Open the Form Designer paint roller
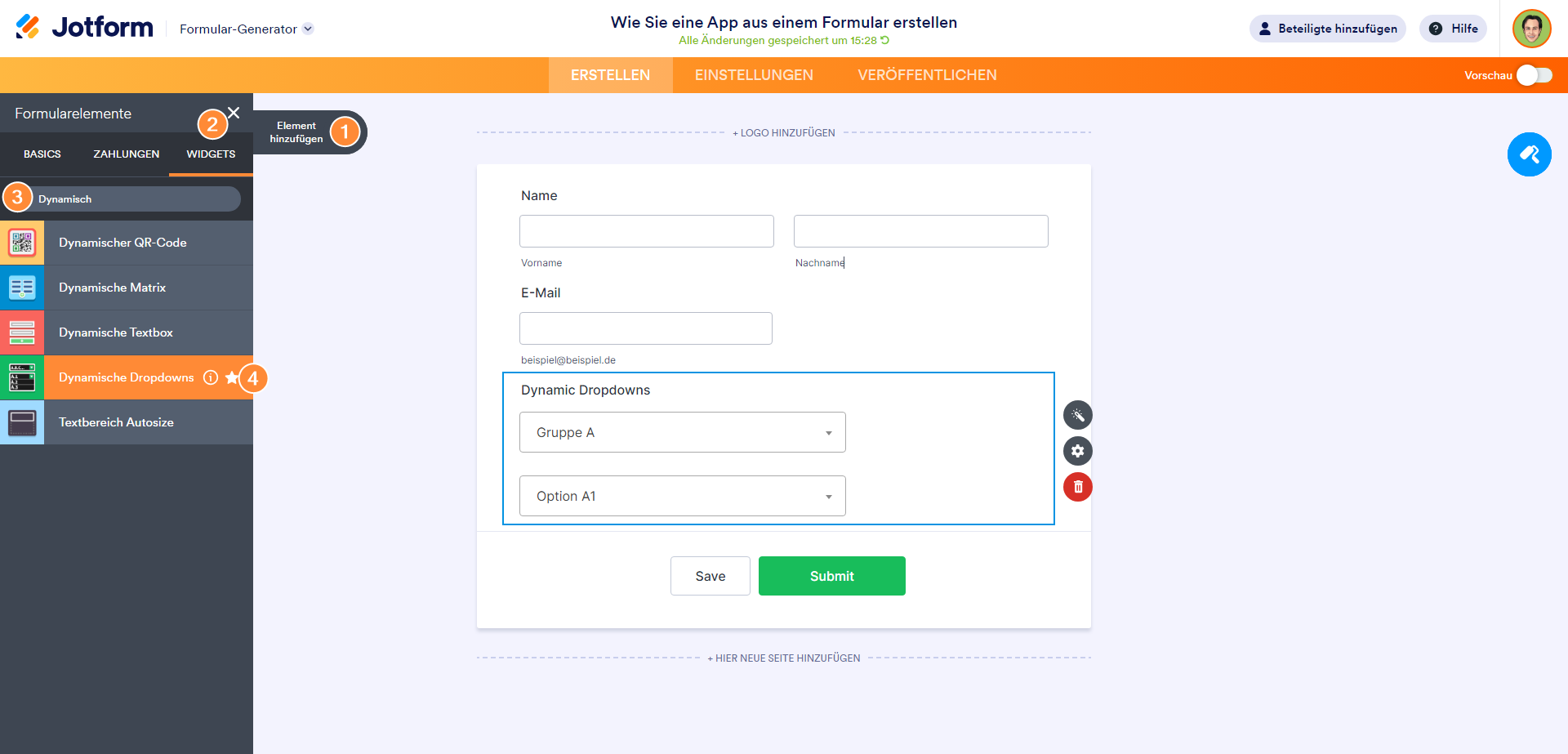The width and height of the screenshot is (1568, 754). point(1529,154)
